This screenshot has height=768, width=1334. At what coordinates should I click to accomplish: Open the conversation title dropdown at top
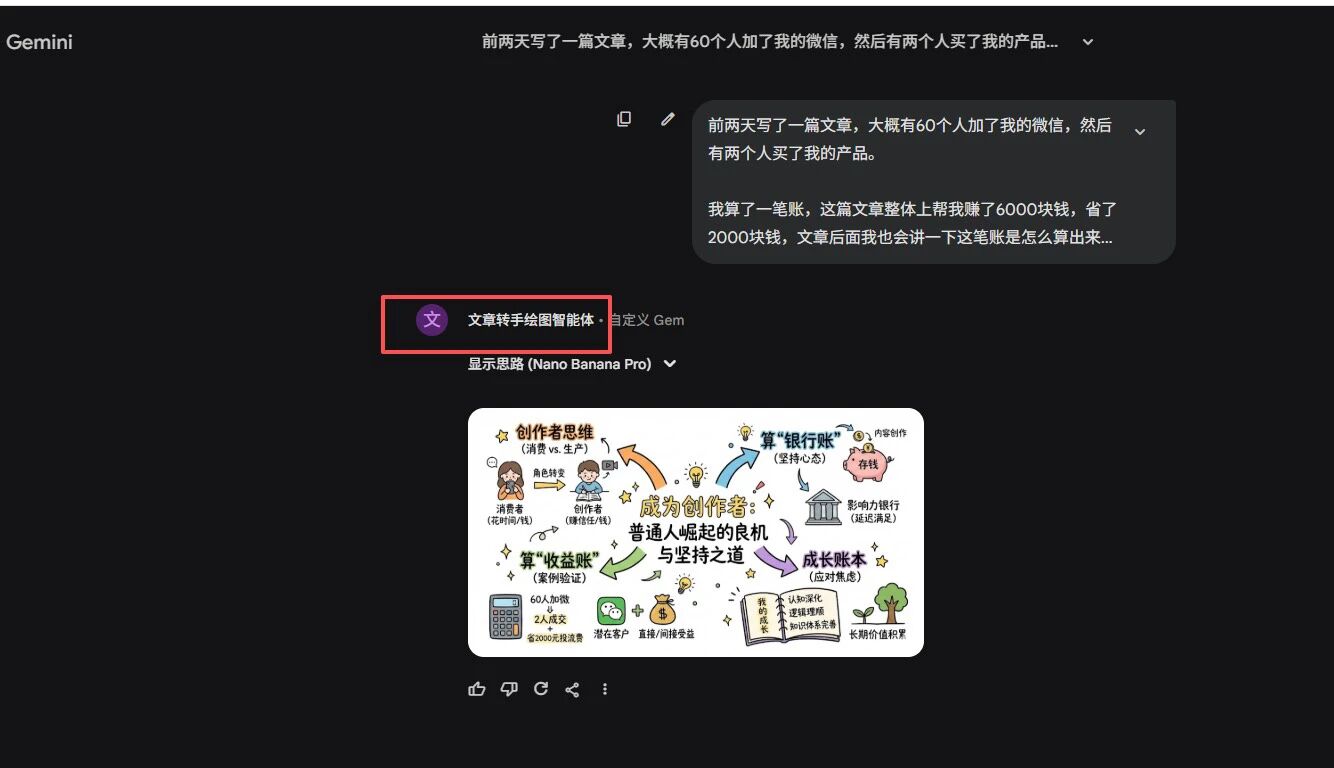coord(1087,41)
